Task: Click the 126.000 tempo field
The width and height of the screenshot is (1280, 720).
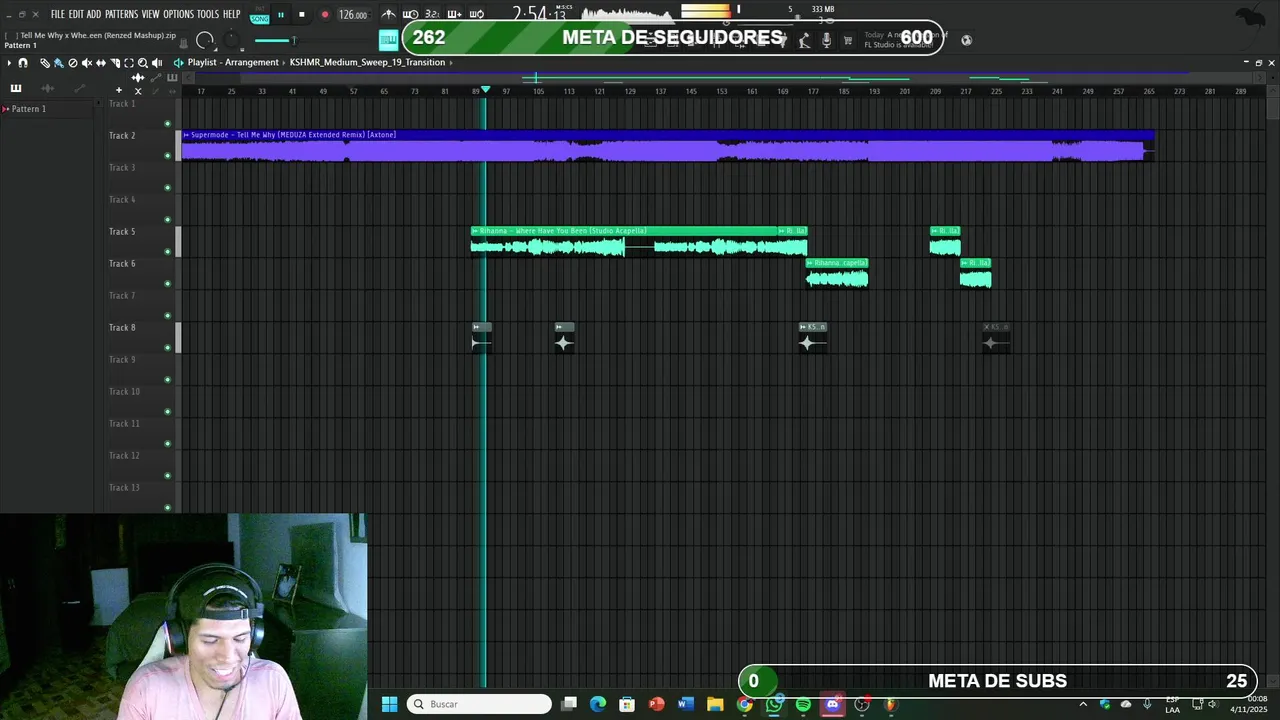Action: pyautogui.click(x=353, y=15)
